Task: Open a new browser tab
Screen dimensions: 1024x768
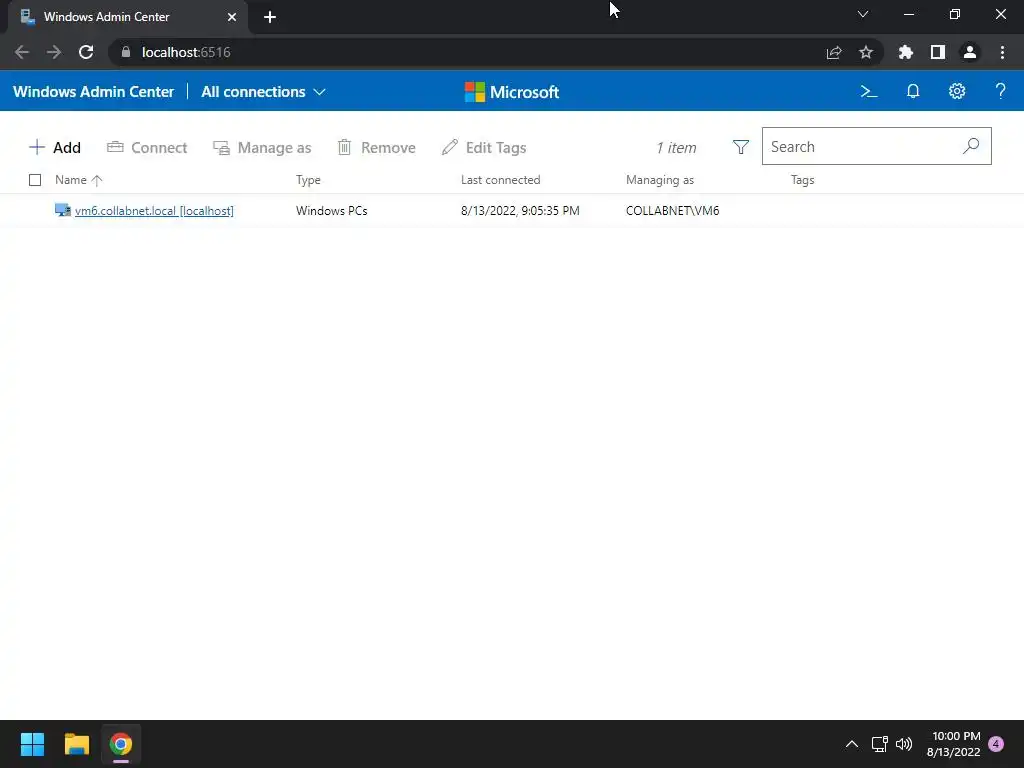Action: pyautogui.click(x=270, y=17)
